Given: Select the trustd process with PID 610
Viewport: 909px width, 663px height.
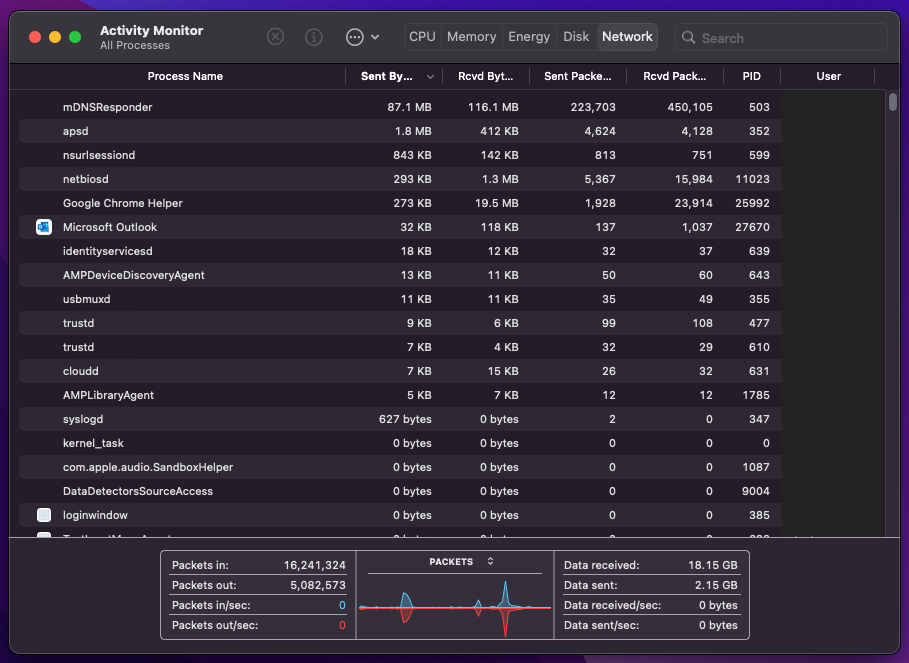Looking at the screenshot, I should coord(400,347).
